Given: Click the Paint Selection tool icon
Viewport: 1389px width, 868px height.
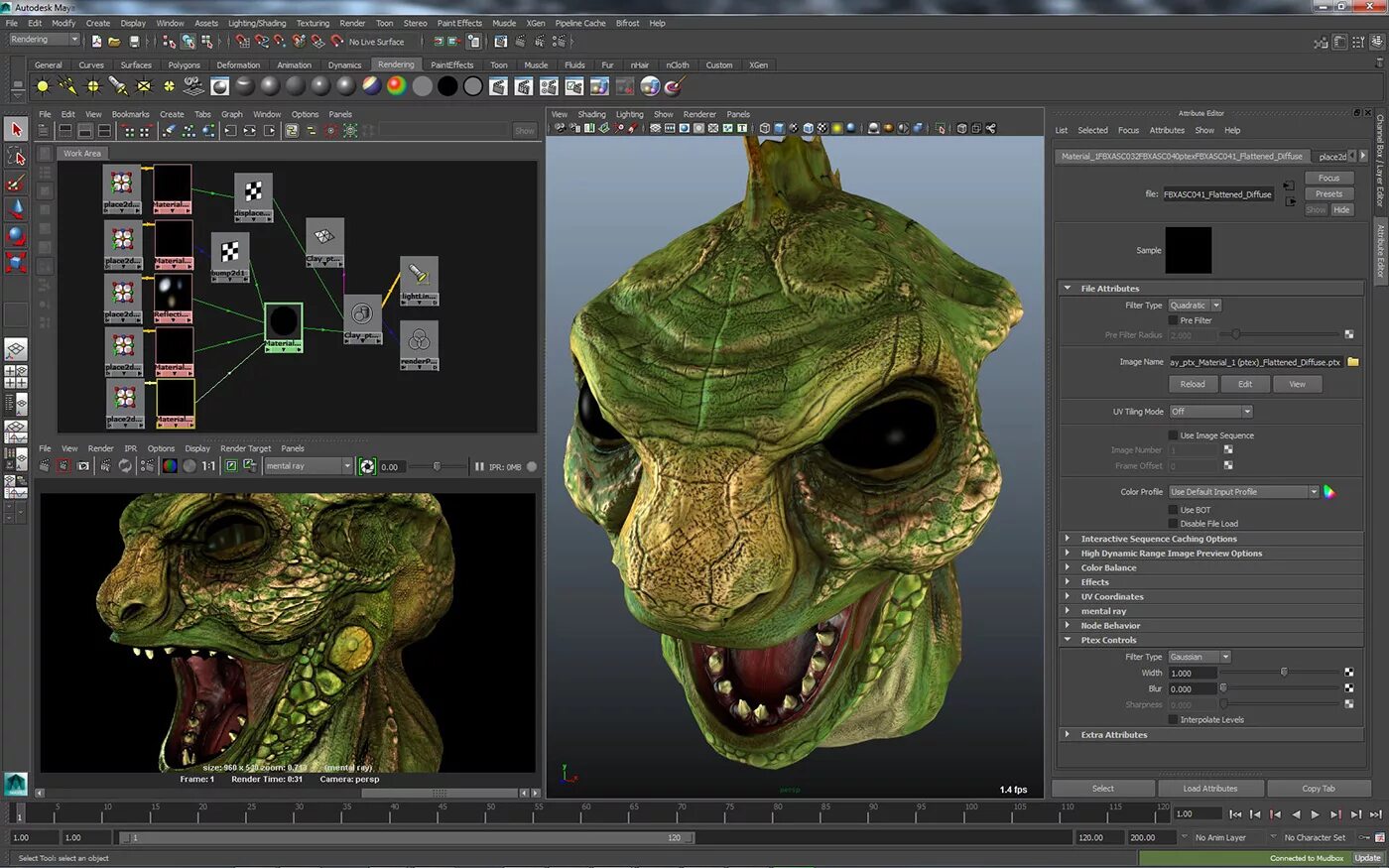Looking at the screenshot, I should (x=16, y=183).
